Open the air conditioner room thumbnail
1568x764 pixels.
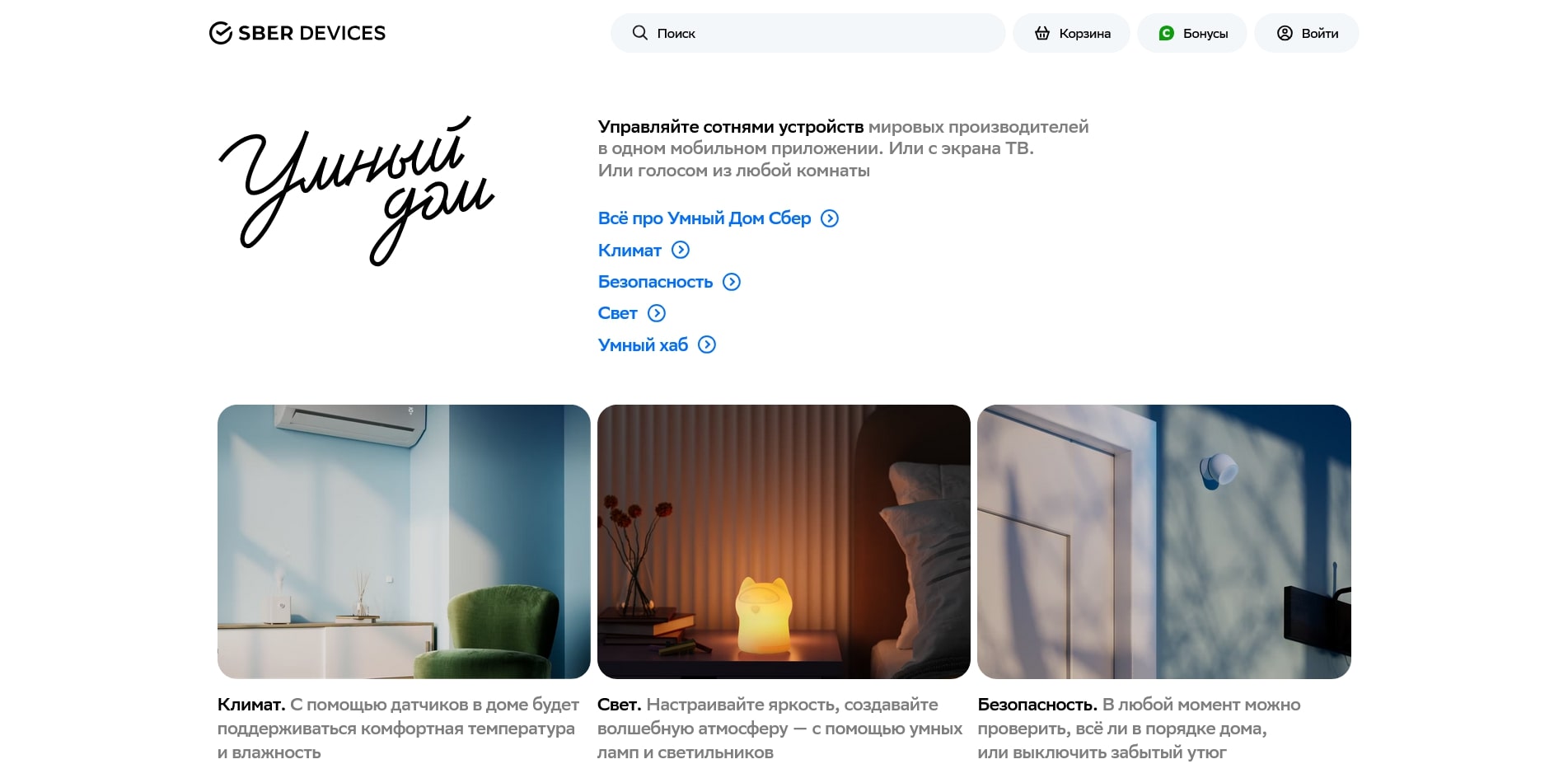pyautogui.click(x=404, y=541)
